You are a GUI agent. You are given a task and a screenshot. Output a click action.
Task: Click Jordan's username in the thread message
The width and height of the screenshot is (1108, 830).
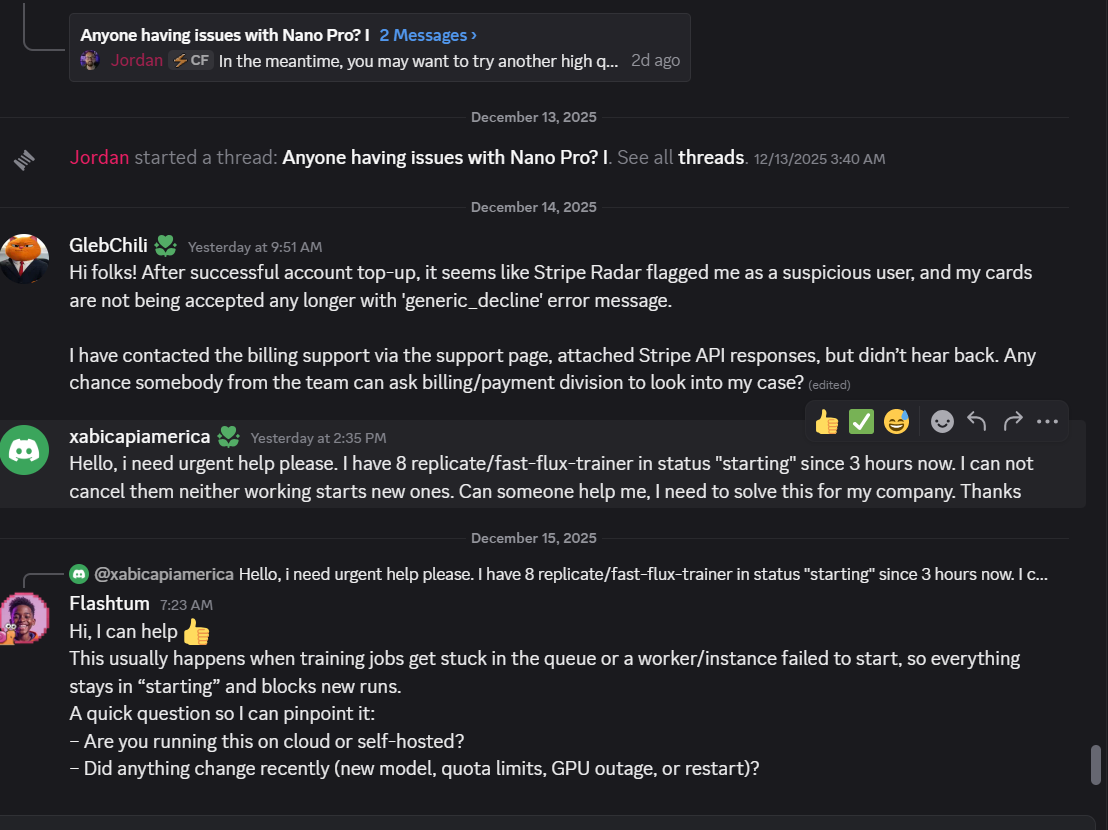click(98, 157)
